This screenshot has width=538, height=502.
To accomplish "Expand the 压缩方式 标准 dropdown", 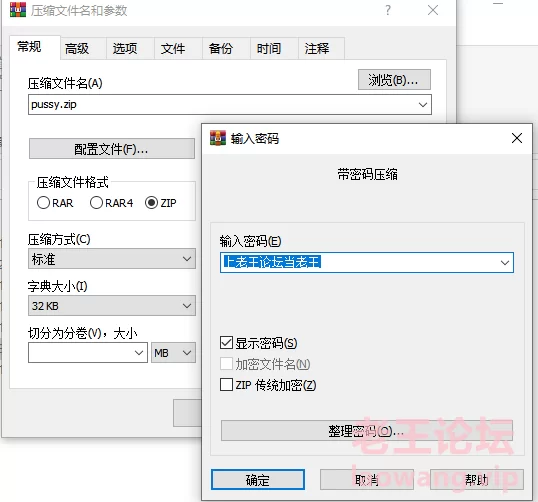I will (x=112, y=259).
